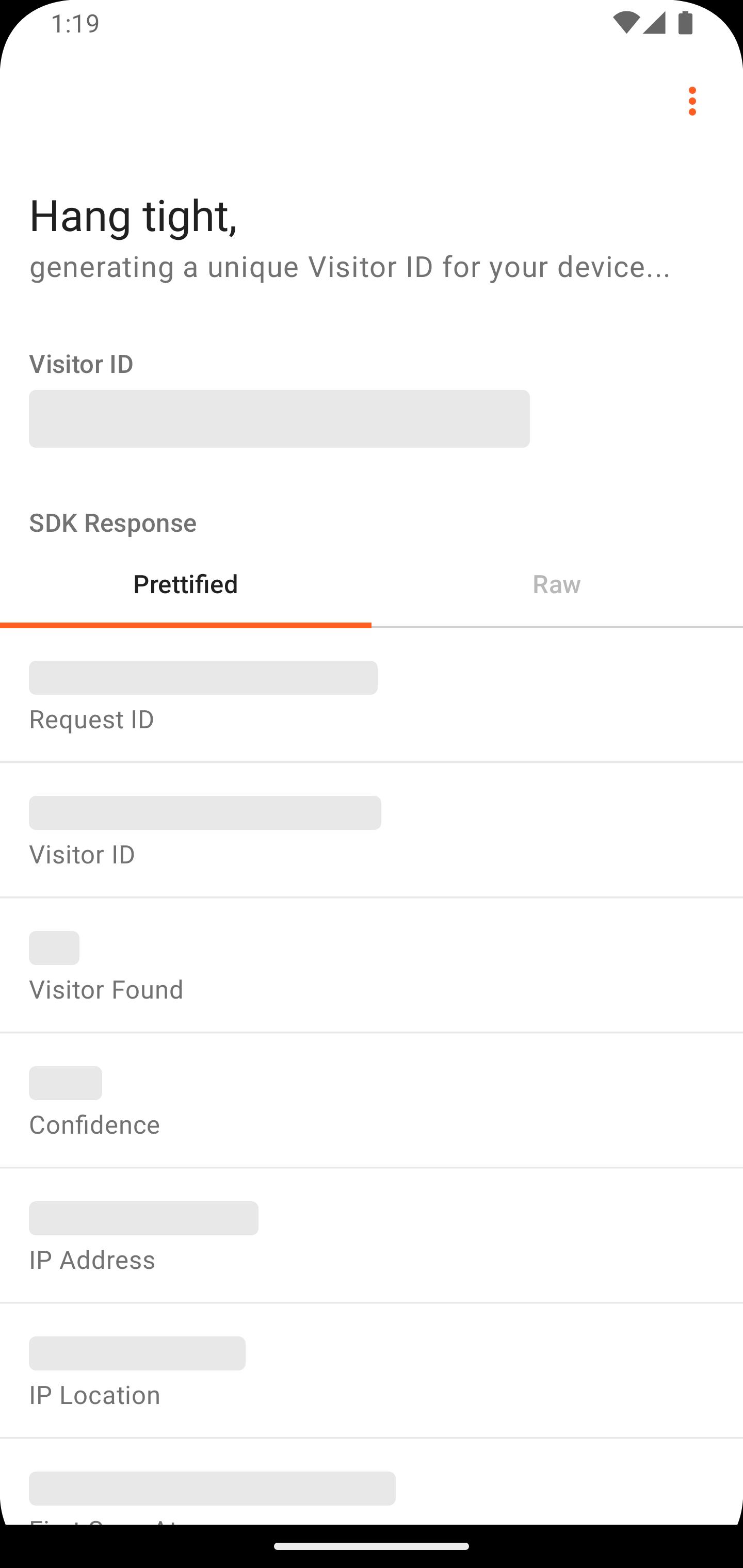Tap the Request ID placeholder value
The width and height of the screenshot is (743, 1568).
click(x=203, y=677)
